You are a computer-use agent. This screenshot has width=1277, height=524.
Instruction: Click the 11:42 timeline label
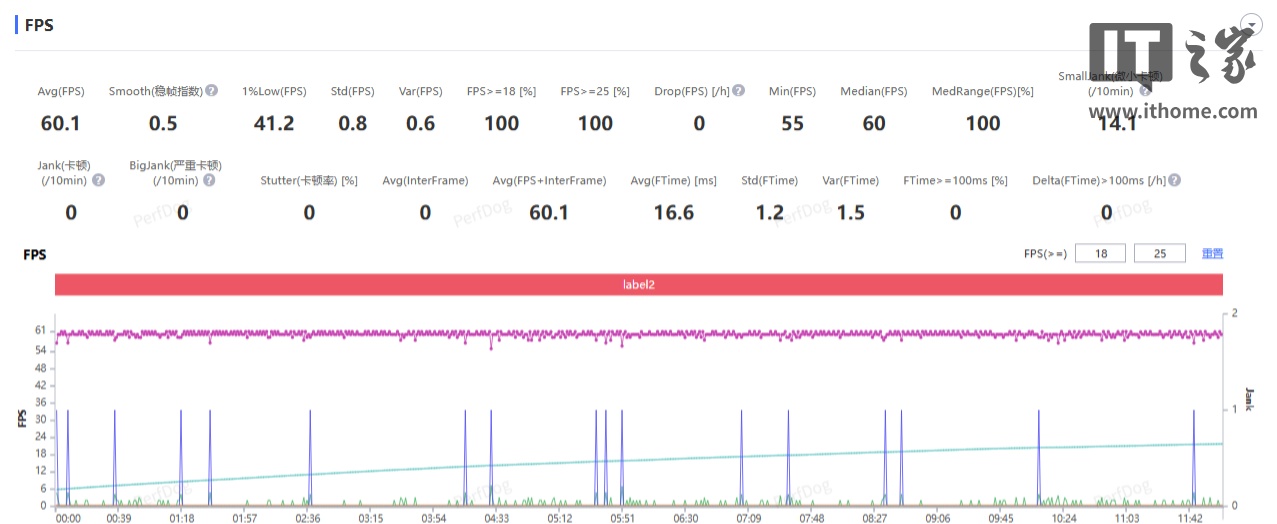(x=1189, y=518)
